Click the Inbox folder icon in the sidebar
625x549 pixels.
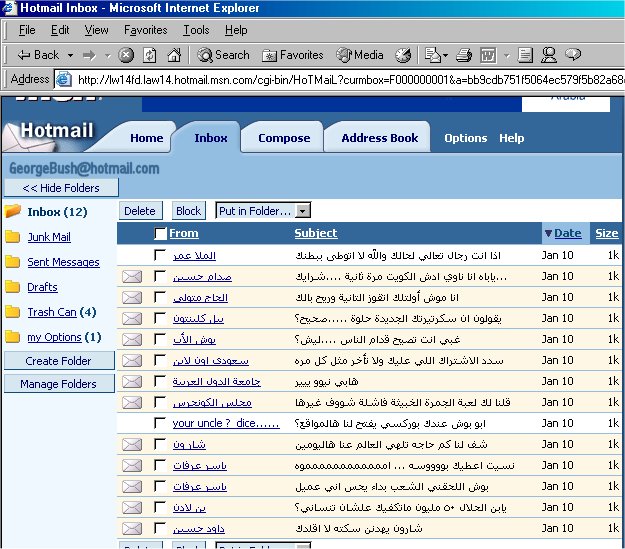coord(13,211)
